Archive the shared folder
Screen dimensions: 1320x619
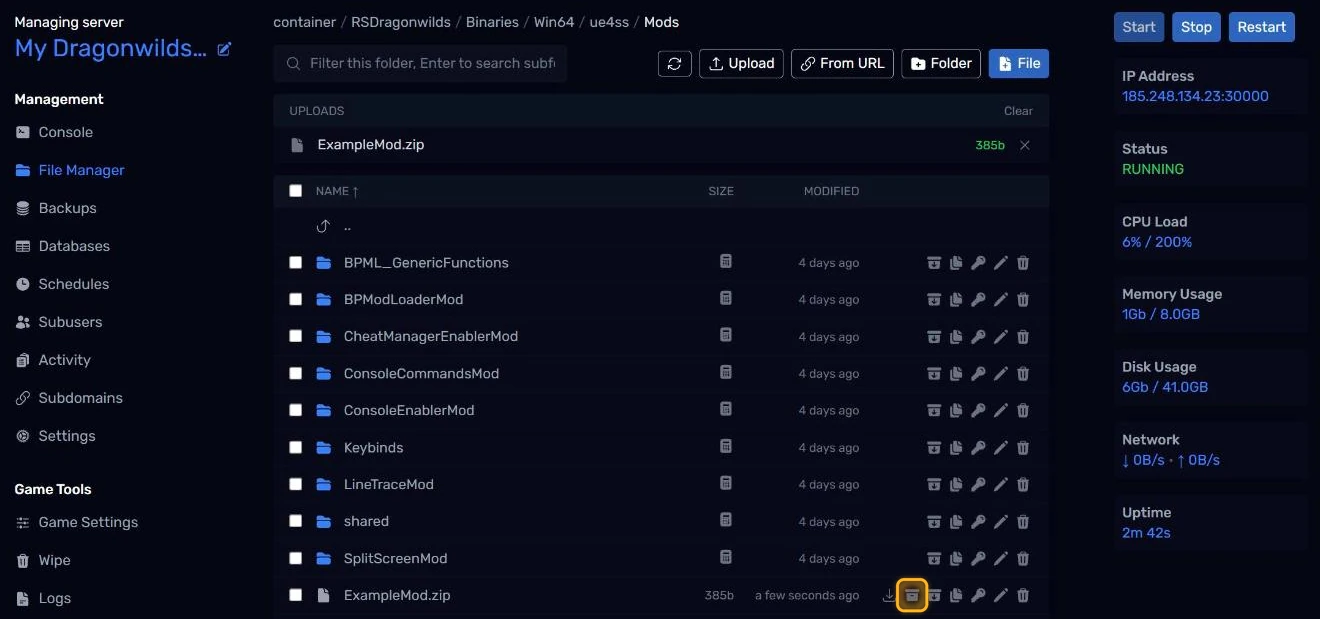coord(934,522)
